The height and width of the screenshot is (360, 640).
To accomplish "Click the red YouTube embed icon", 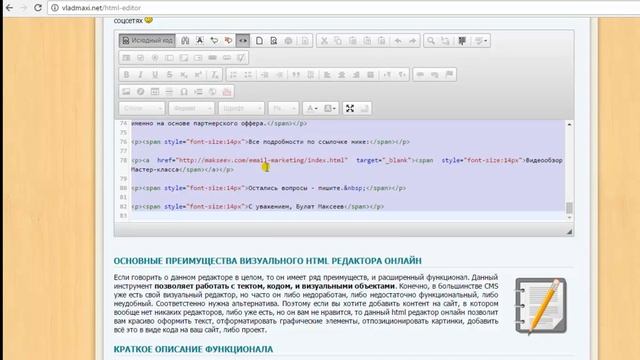I will (227, 92).
